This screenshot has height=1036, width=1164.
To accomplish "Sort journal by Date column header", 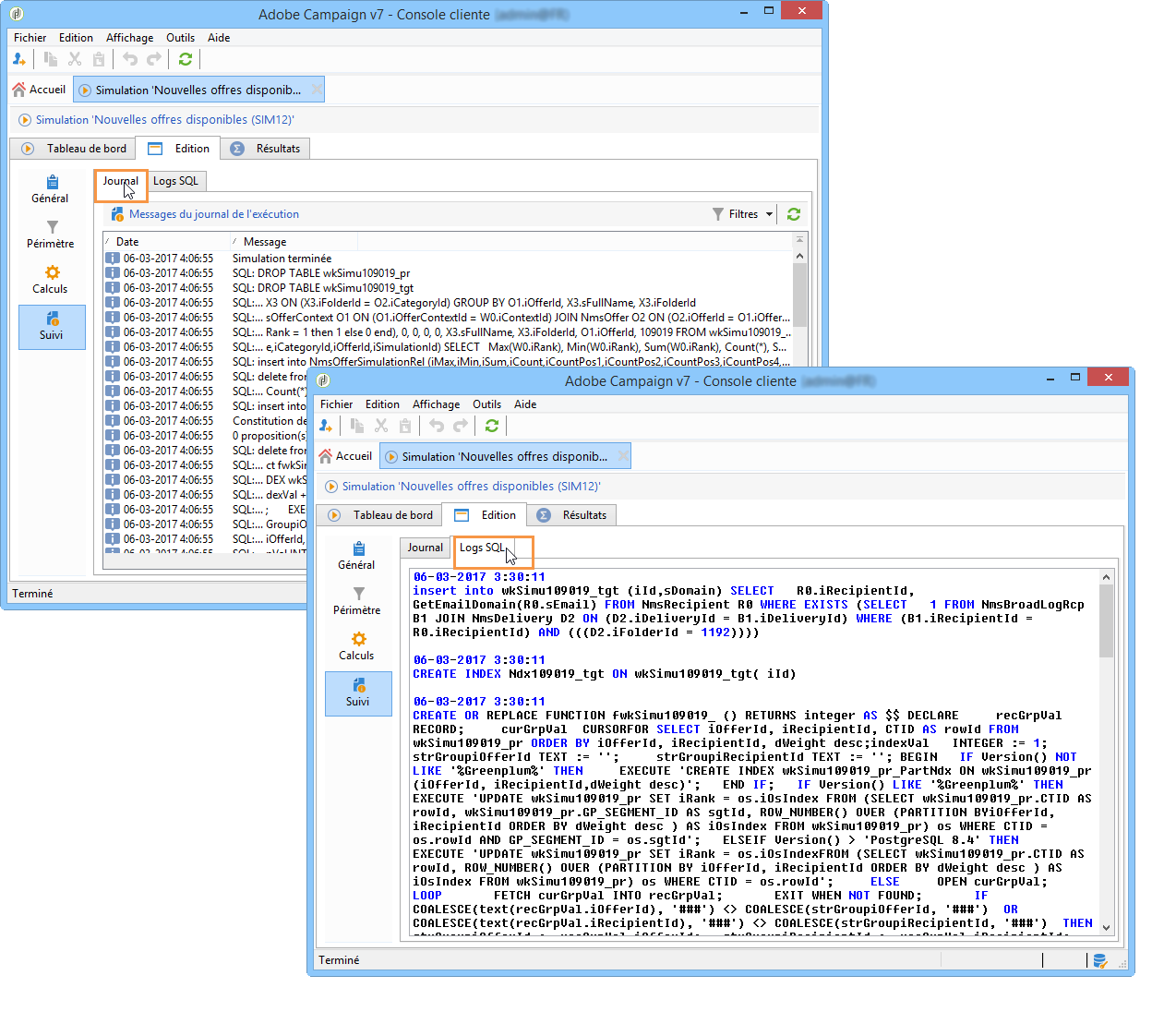I will [x=166, y=242].
